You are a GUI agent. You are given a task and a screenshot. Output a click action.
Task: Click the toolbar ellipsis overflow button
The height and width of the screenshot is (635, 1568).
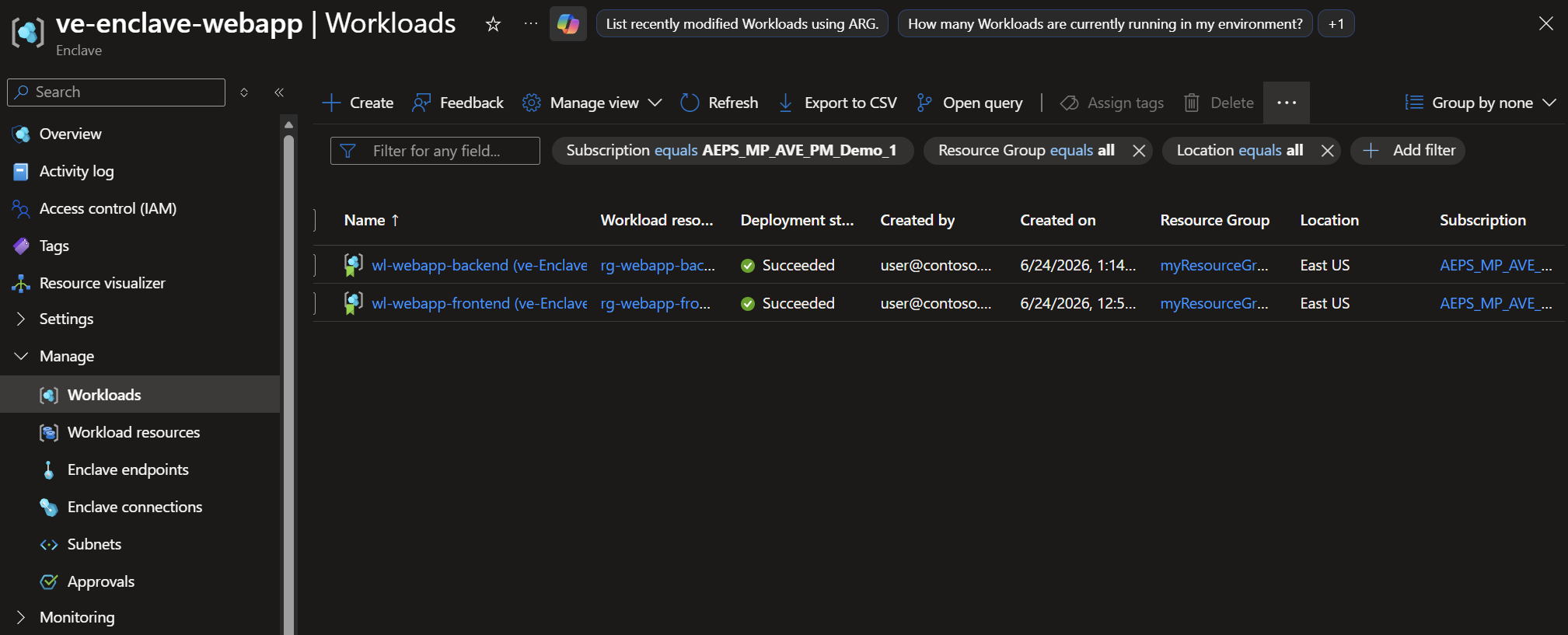(1287, 103)
